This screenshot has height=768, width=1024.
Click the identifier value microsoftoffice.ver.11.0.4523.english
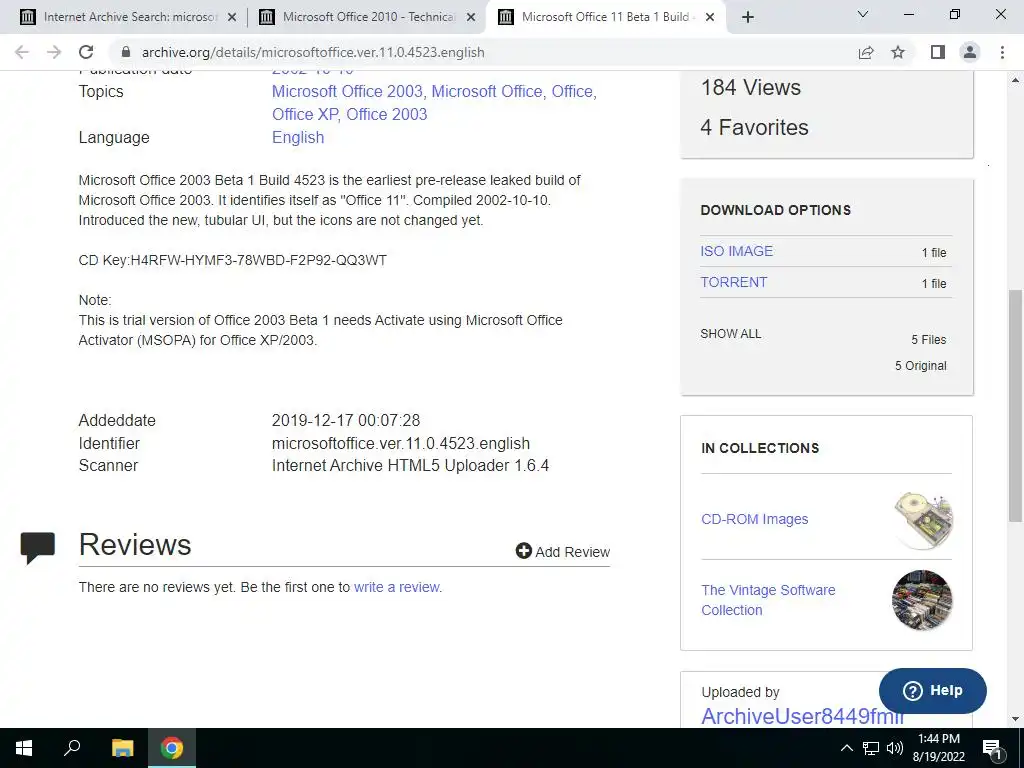tap(401, 443)
